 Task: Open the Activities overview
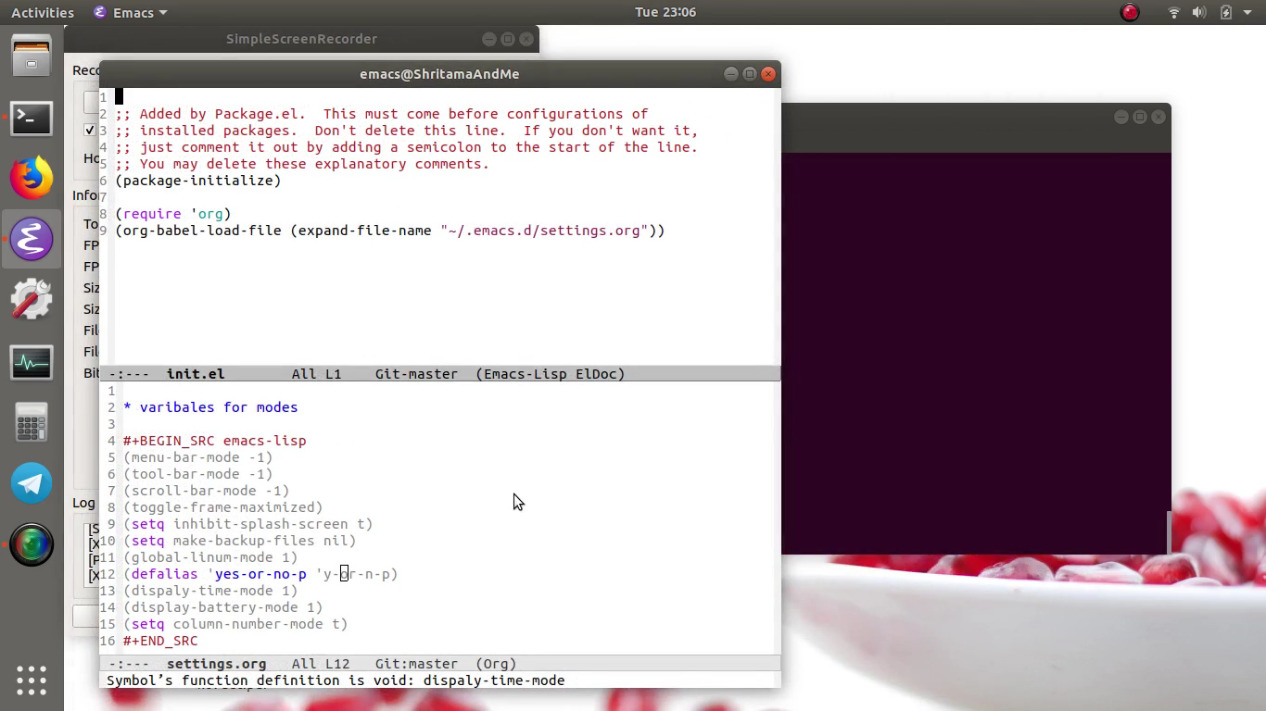coord(42,12)
